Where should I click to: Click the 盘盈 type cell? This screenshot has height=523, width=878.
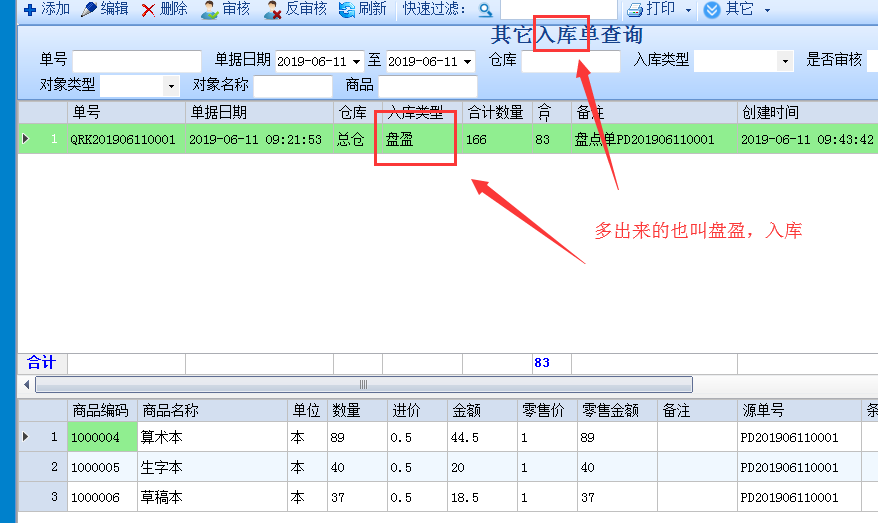(x=422, y=139)
